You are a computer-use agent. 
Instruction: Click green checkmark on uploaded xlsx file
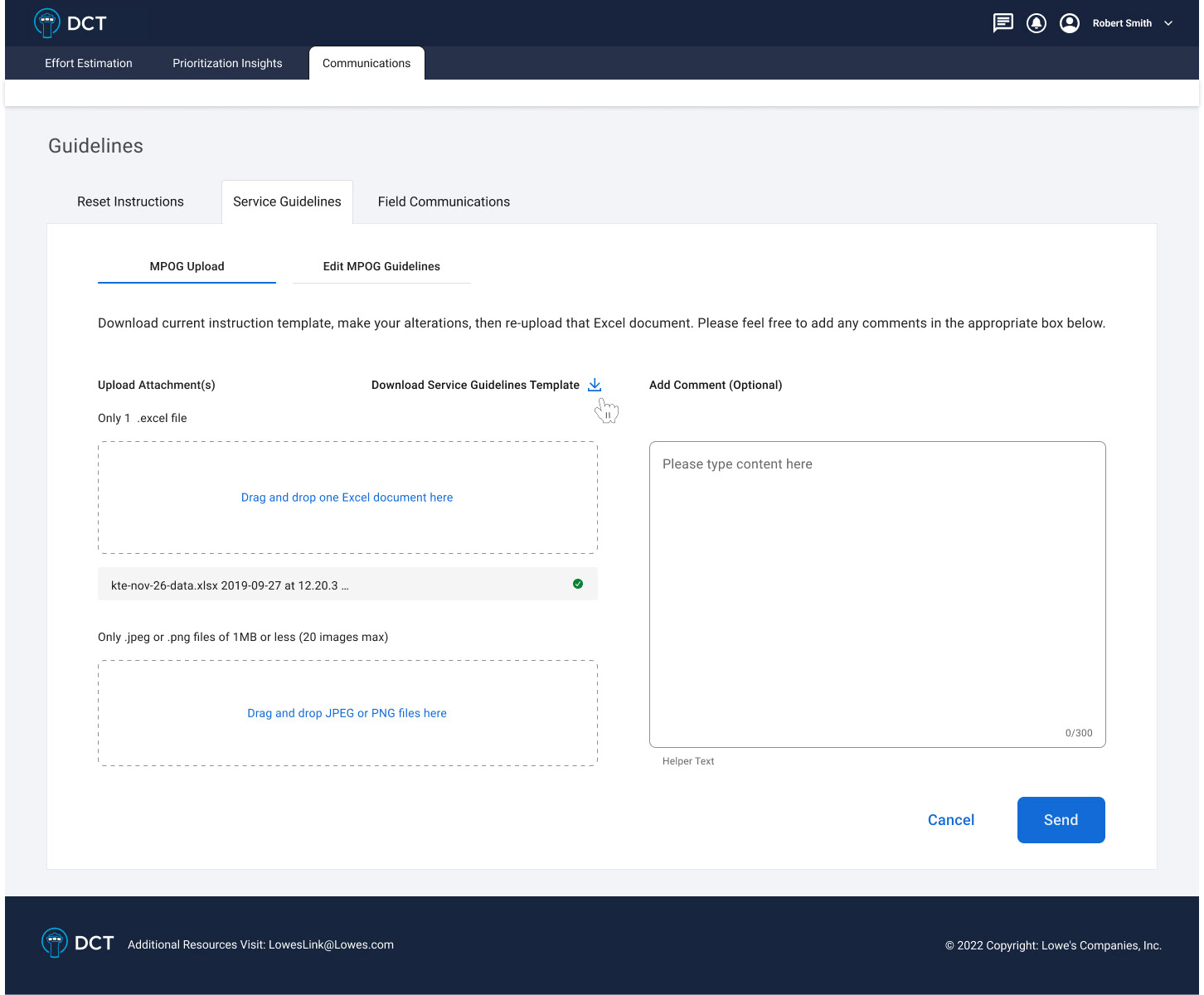[578, 584]
